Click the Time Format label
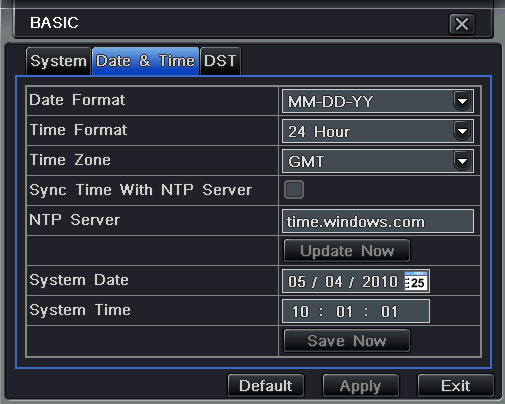This screenshot has height=404, width=505. click(78, 130)
